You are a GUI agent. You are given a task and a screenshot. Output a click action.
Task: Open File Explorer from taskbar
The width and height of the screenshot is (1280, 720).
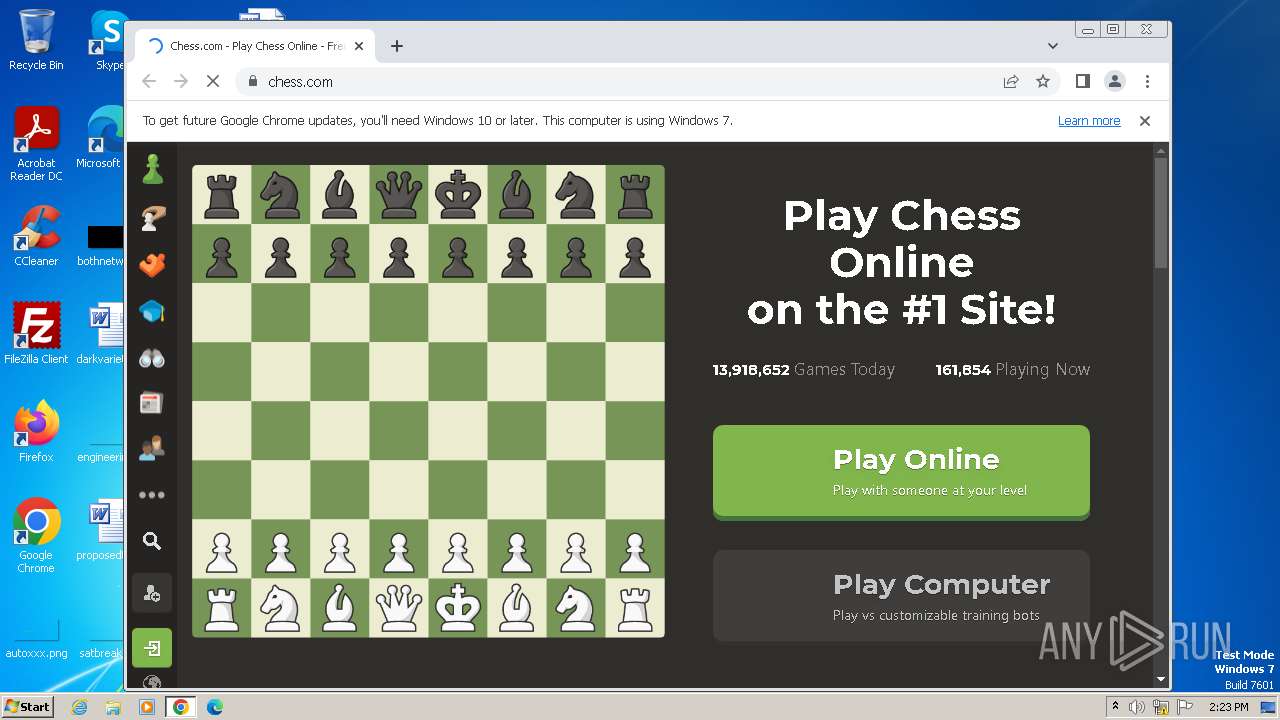click(x=113, y=707)
